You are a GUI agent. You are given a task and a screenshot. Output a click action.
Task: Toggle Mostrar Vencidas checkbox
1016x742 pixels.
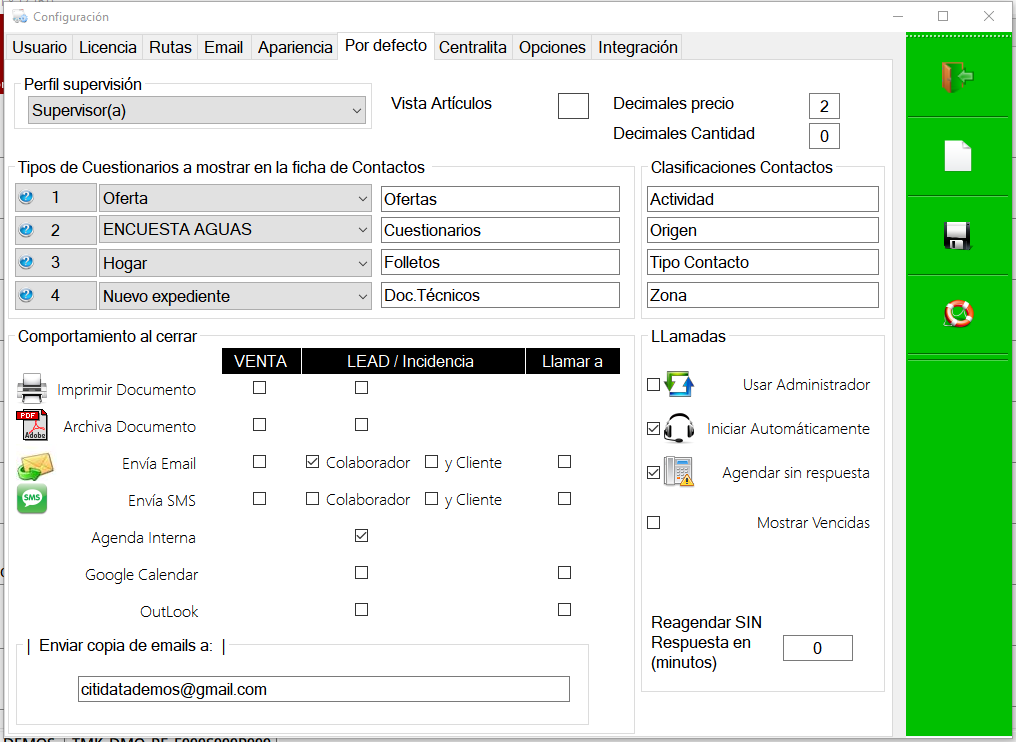click(654, 522)
